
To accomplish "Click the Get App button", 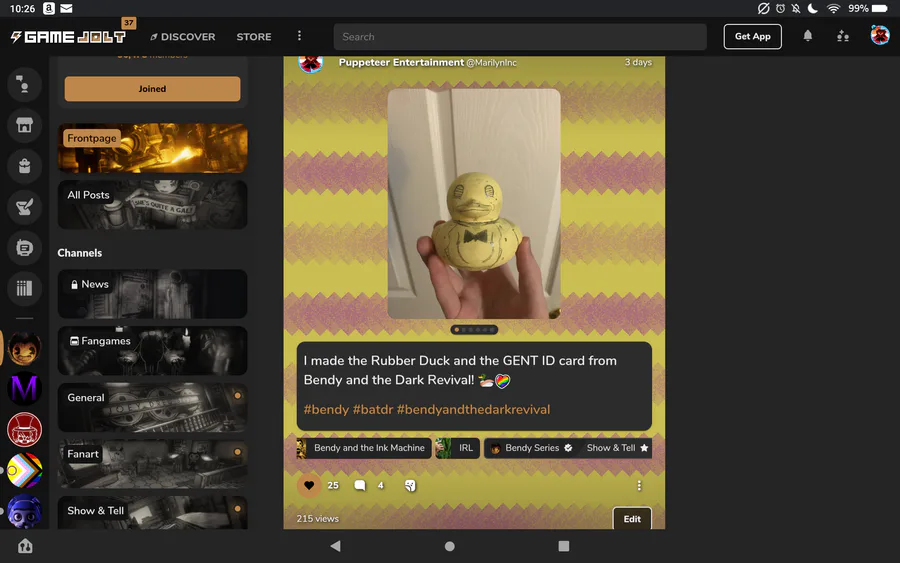I will point(752,37).
